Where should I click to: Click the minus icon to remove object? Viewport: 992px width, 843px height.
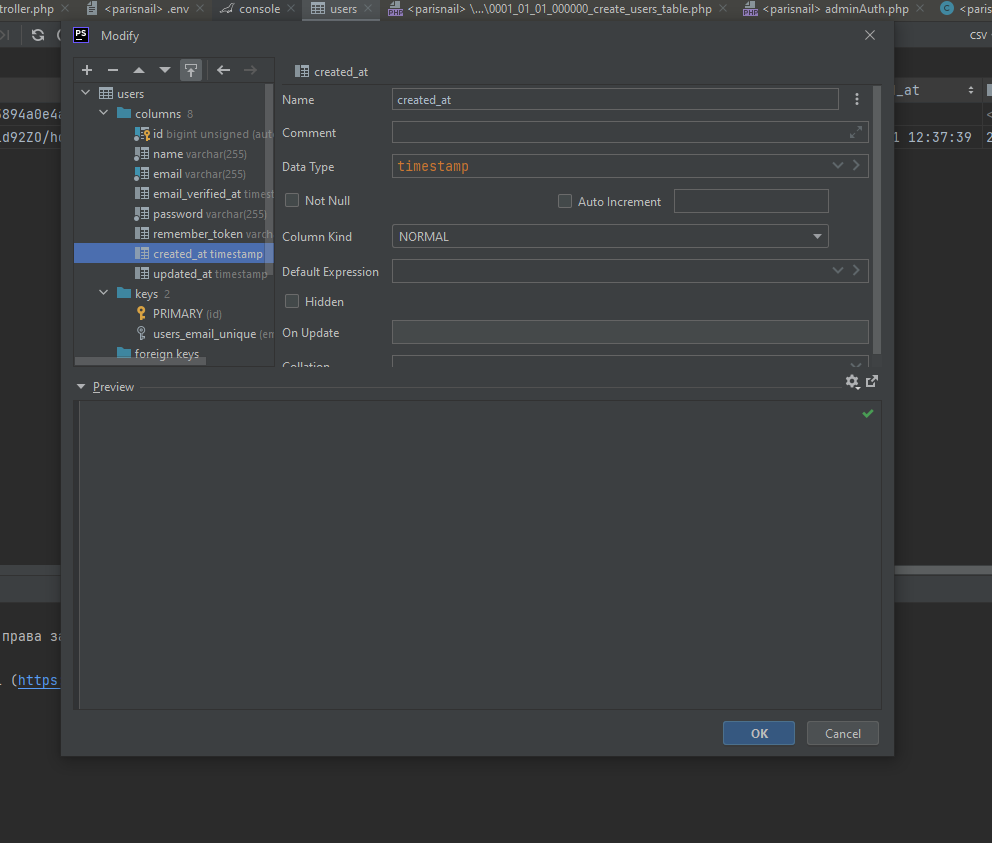(x=113, y=70)
